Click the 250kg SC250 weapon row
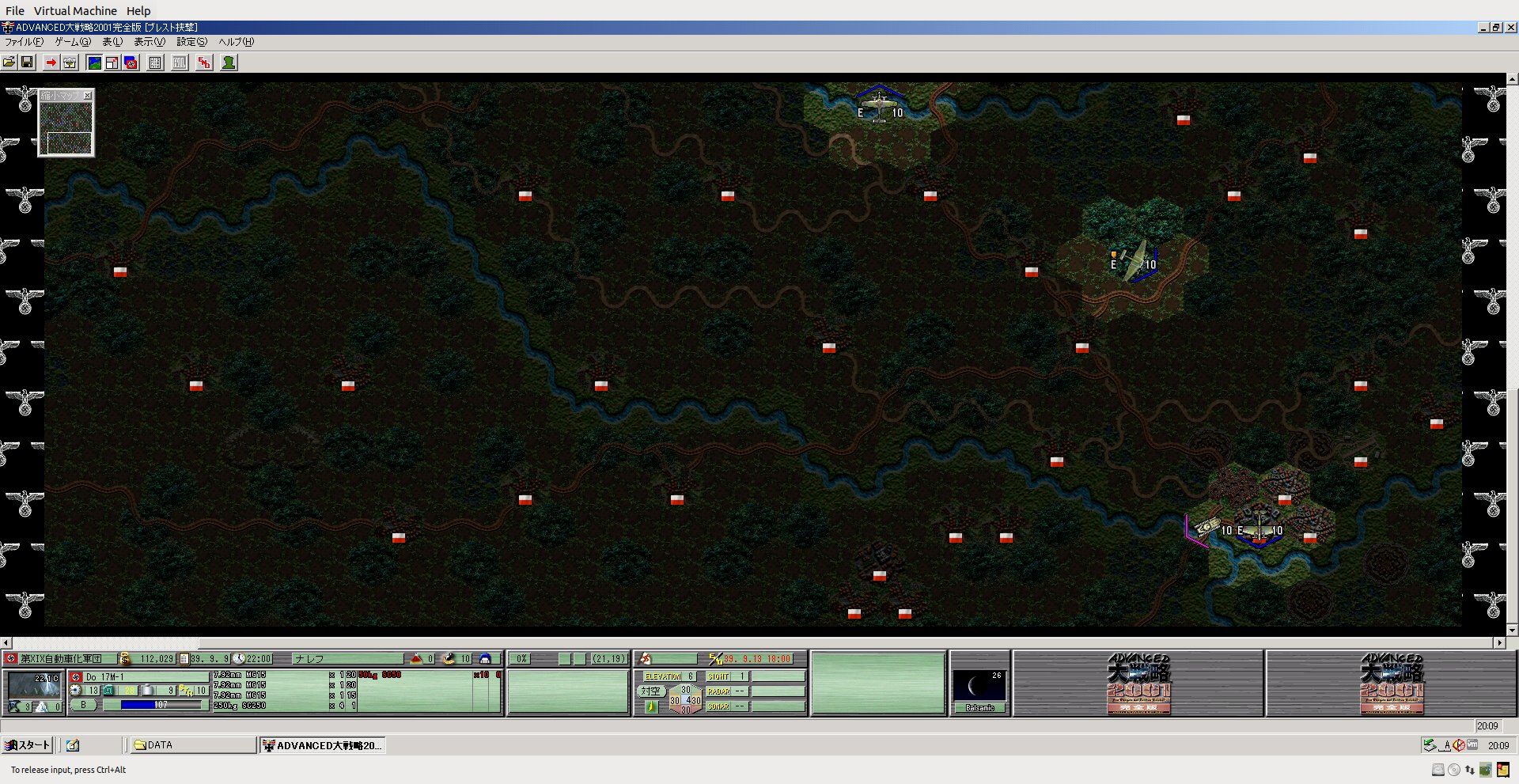1519x784 pixels. tap(285, 705)
